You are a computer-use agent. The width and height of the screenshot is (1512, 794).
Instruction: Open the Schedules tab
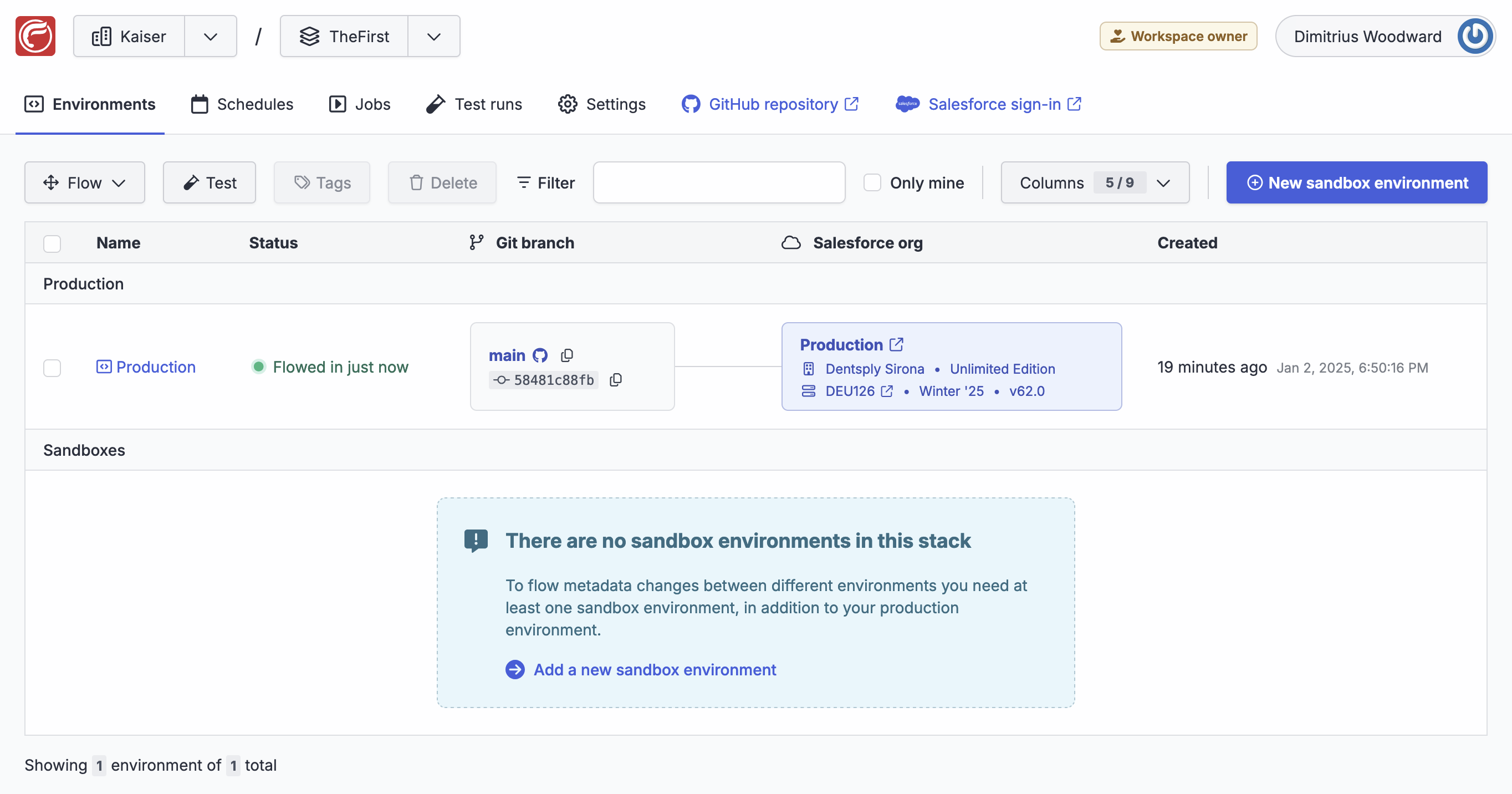[x=242, y=104]
